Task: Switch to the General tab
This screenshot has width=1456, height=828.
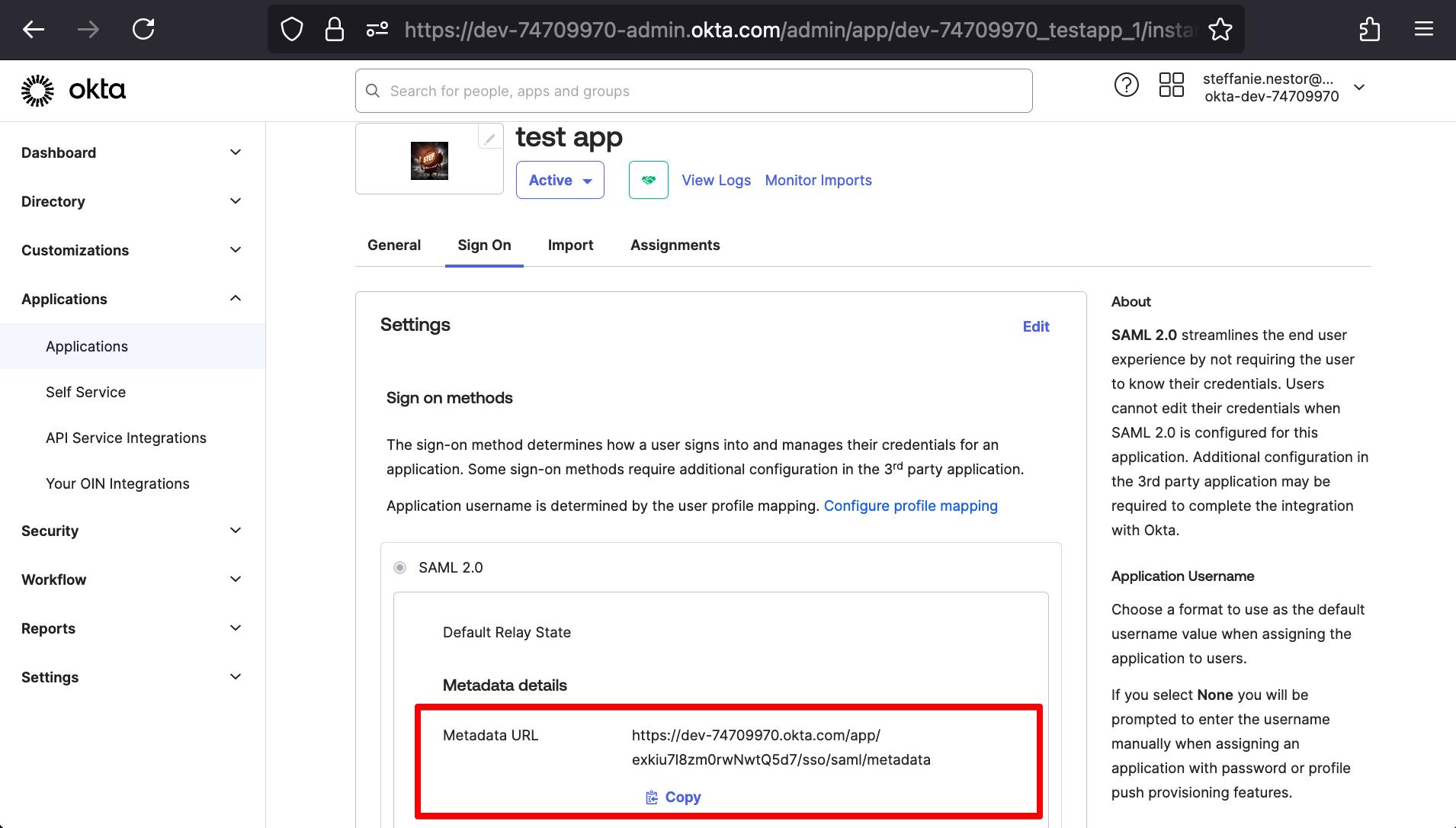Action: (394, 245)
